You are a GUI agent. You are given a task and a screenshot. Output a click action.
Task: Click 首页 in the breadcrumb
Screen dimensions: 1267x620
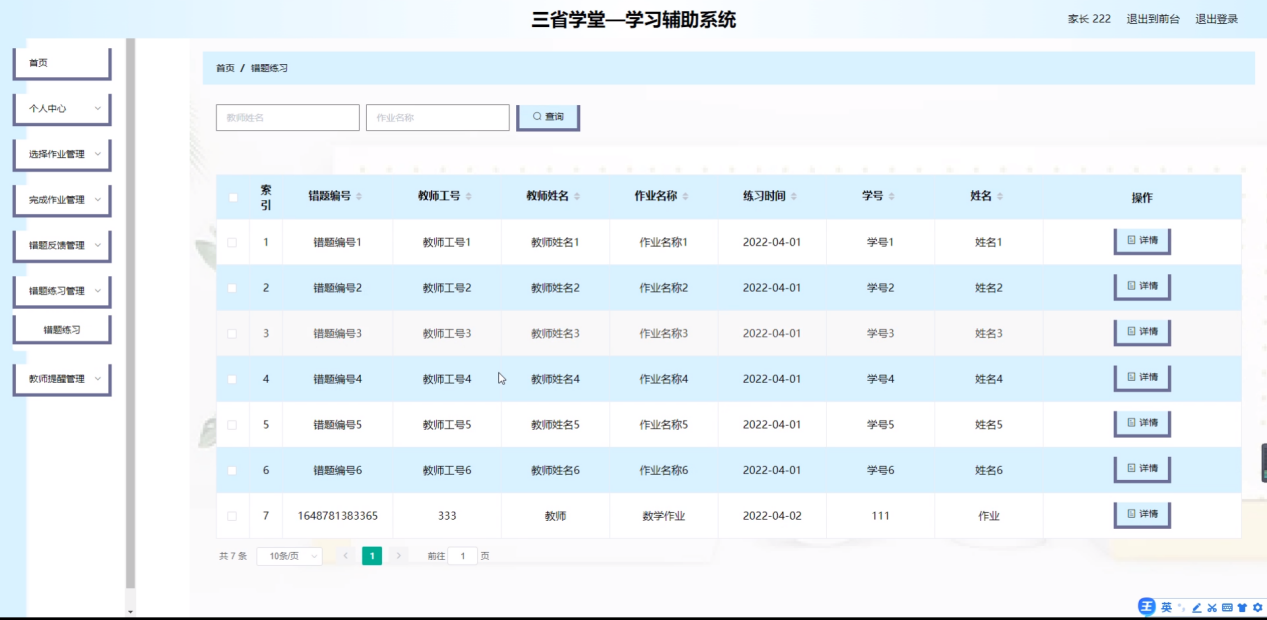[x=225, y=68]
